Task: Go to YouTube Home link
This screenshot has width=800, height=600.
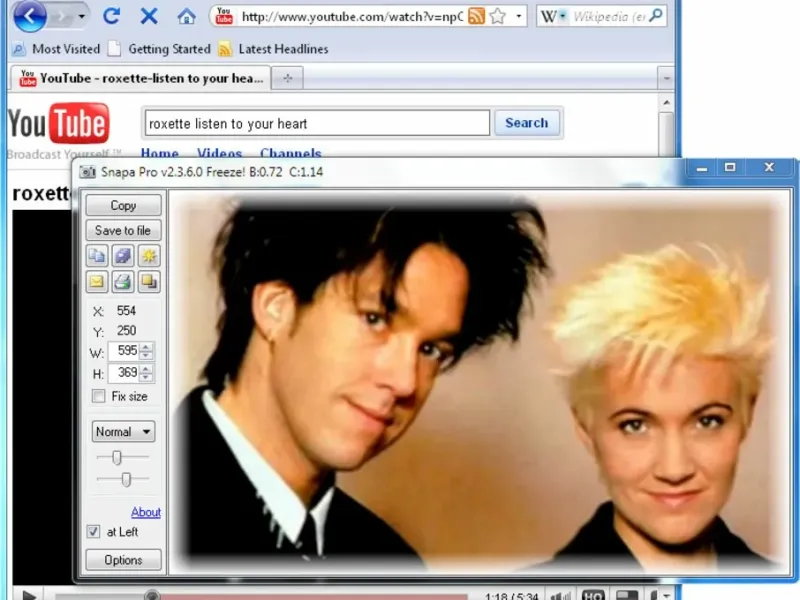Action: point(160,153)
